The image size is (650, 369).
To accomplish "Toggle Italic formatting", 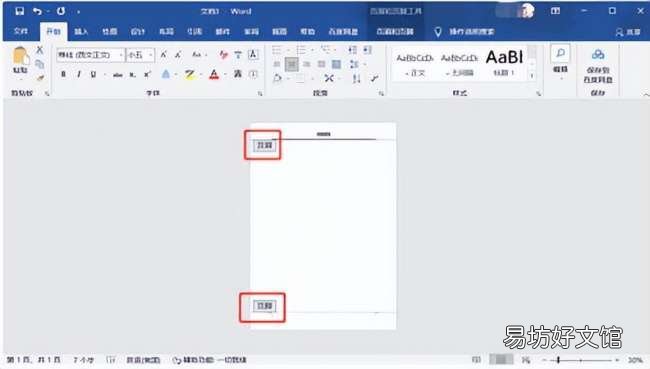I will (x=78, y=74).
